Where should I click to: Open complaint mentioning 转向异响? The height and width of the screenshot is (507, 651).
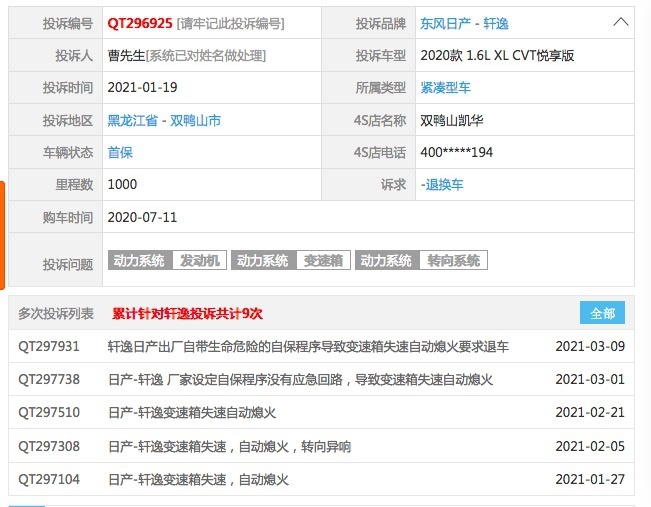229,446
